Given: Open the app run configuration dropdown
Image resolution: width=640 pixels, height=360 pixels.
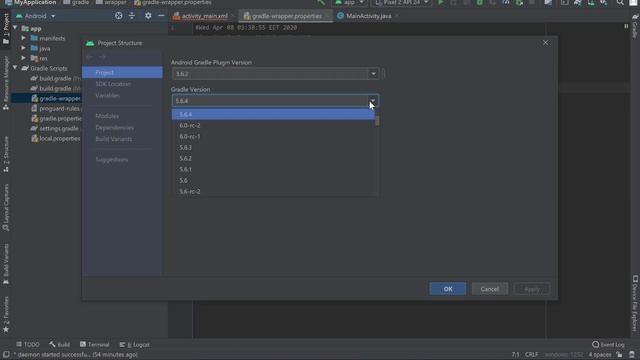Looking at the screenshot, I should tap(349, 2).
